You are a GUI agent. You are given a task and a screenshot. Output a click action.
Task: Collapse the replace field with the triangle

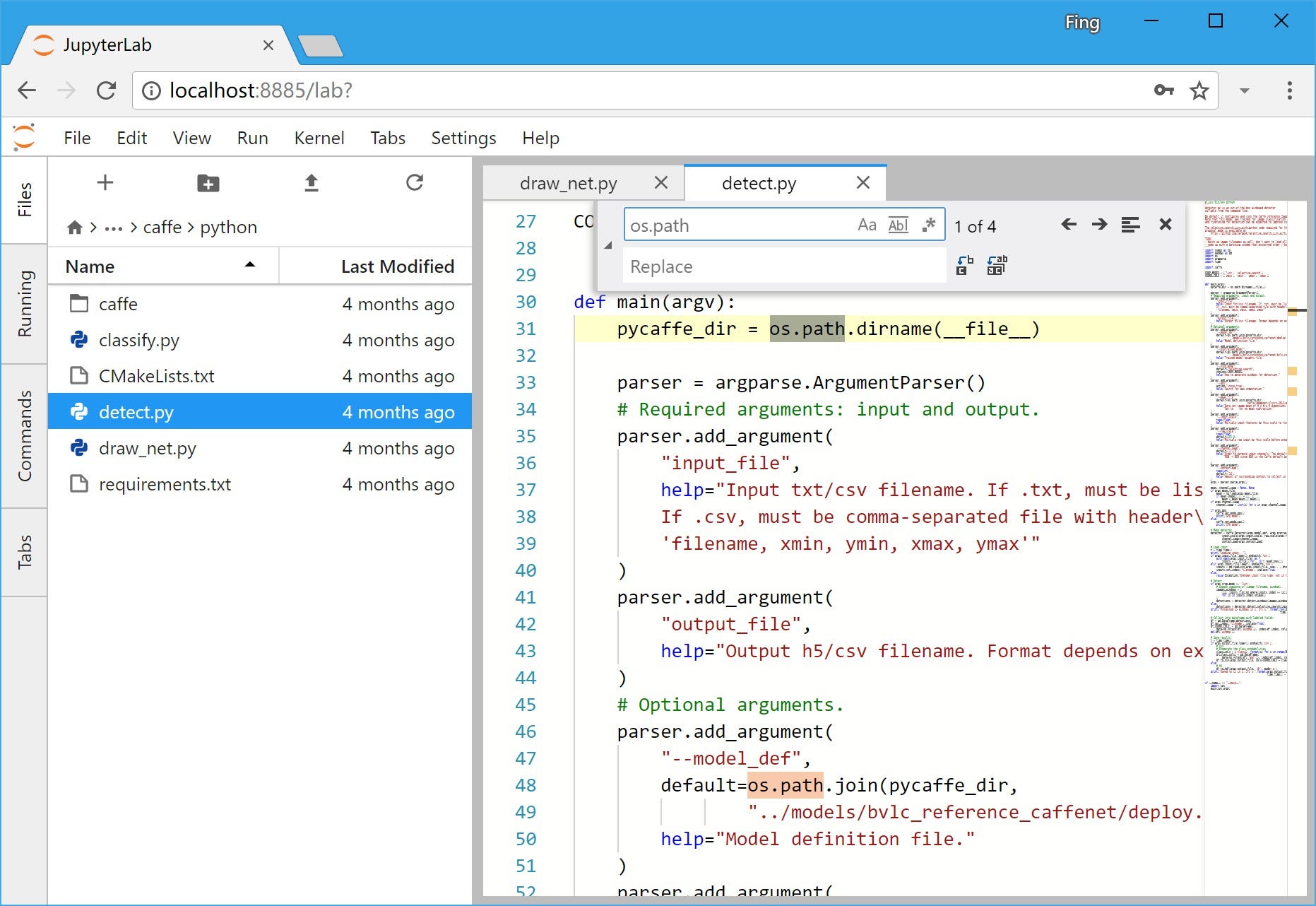(x=607, y=246)
